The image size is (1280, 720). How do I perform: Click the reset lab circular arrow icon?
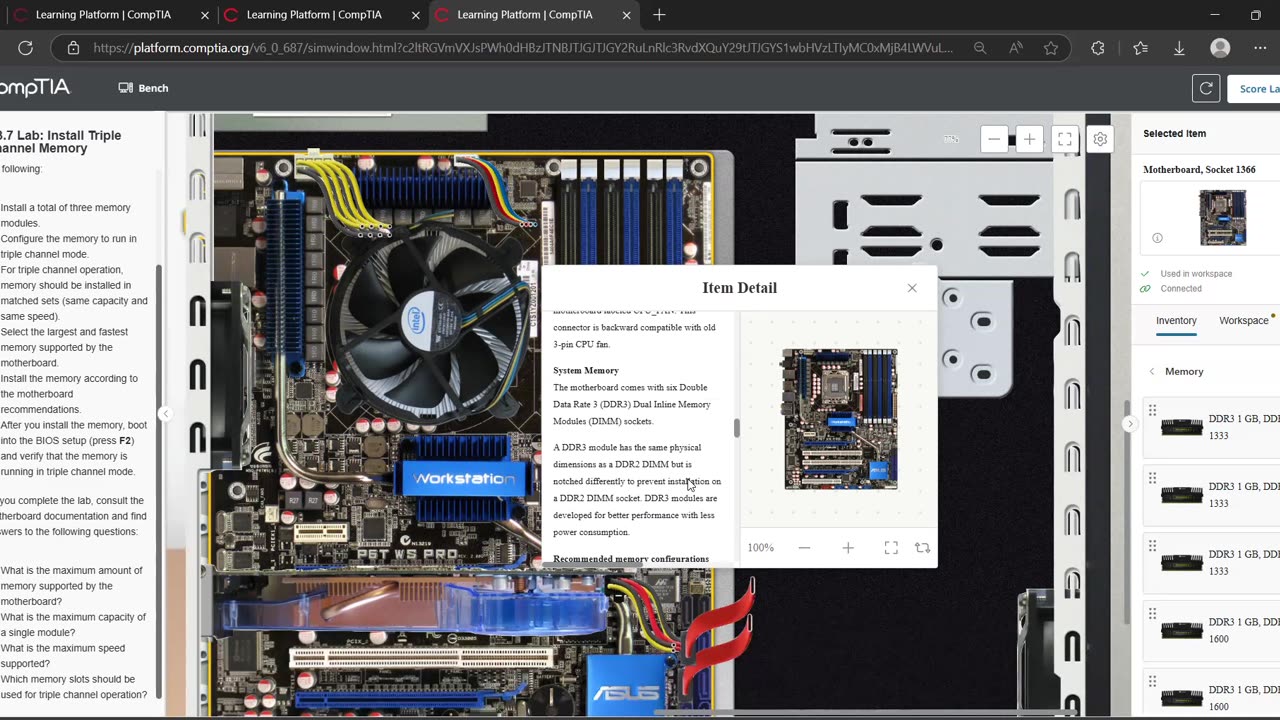point(1206,88)
